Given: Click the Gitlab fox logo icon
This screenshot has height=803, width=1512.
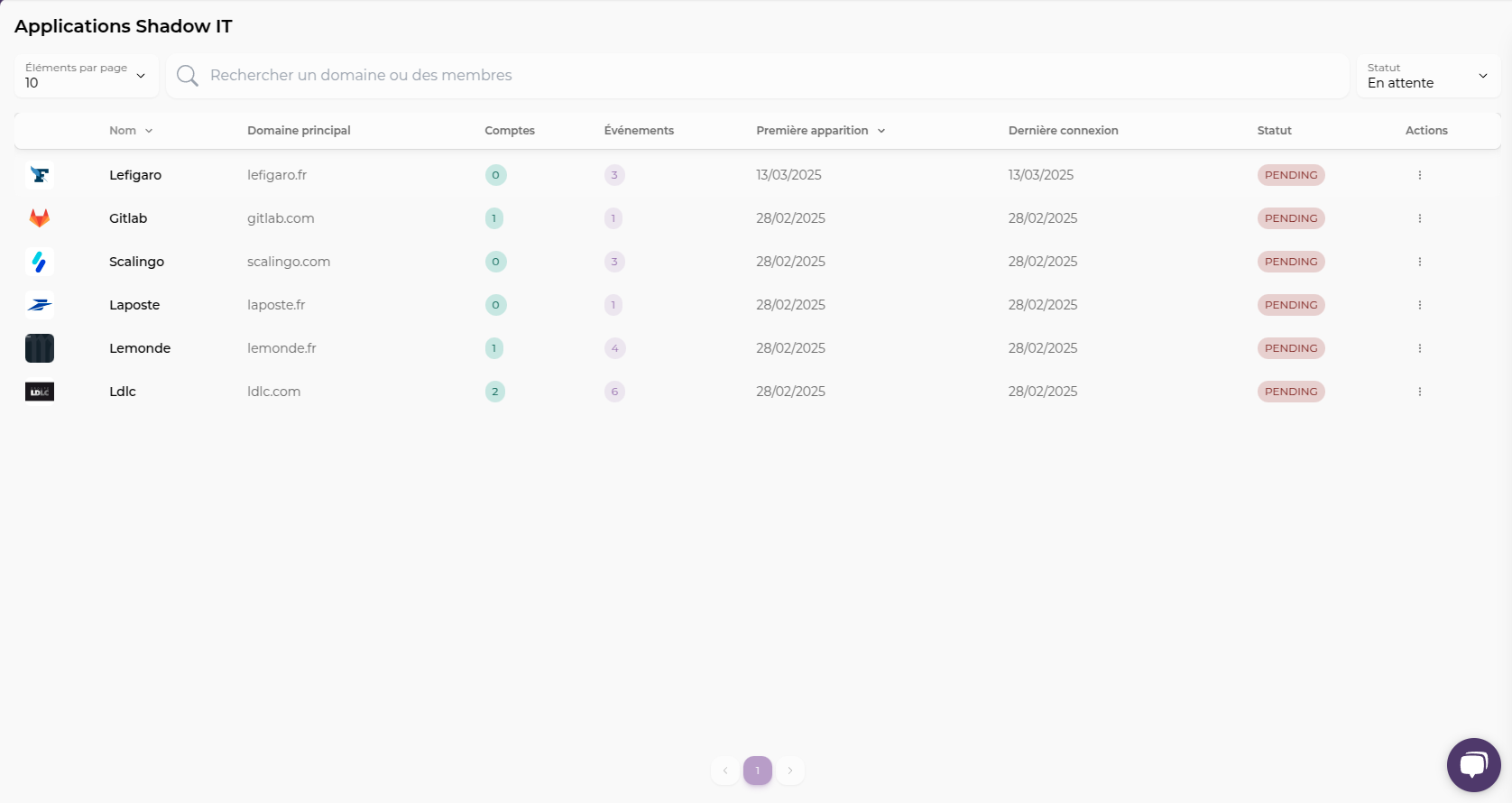Looking at the screenshot, I should (40, 218).
